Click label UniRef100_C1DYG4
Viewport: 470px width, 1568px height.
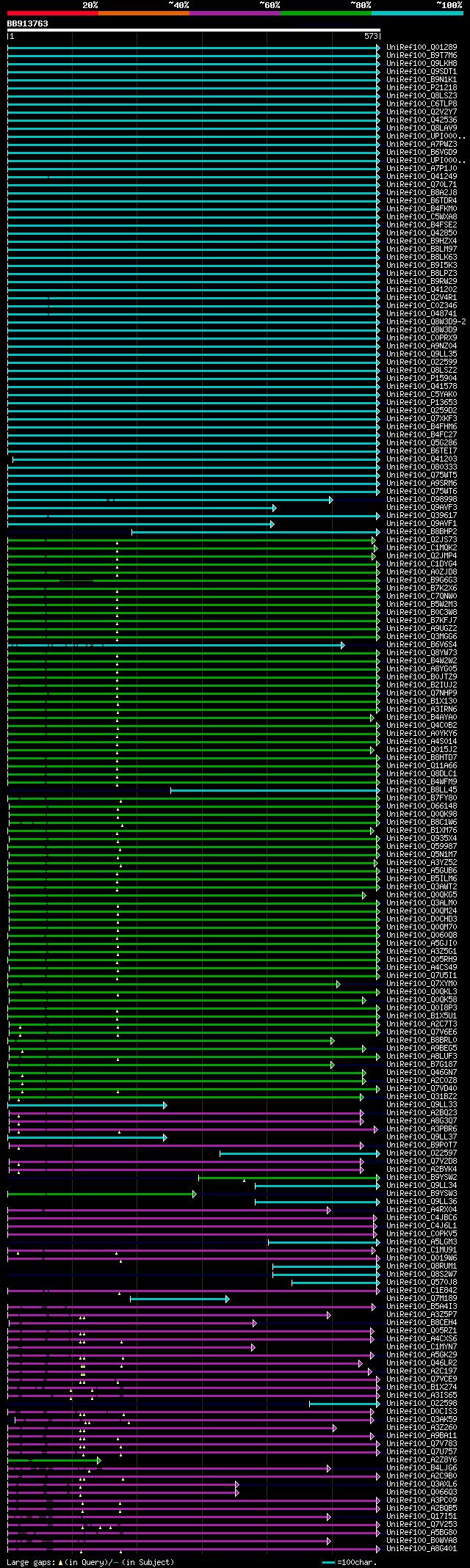tap(422, 564)
